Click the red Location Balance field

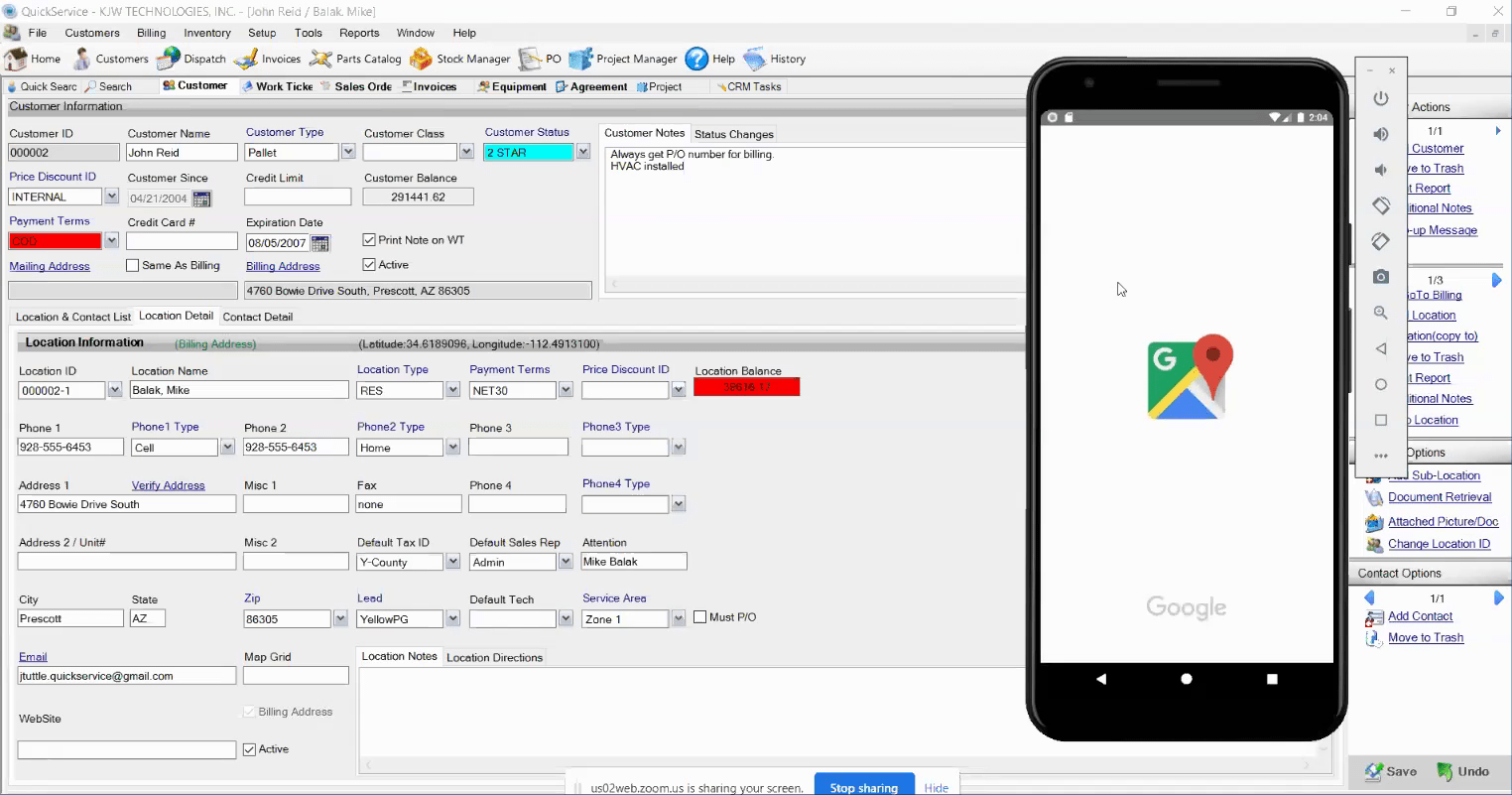(x=746, y=387)
